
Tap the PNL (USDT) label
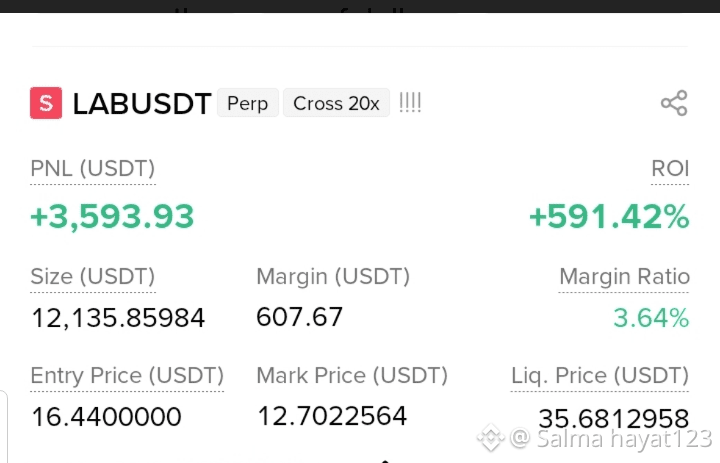click(x=93, y=169)
